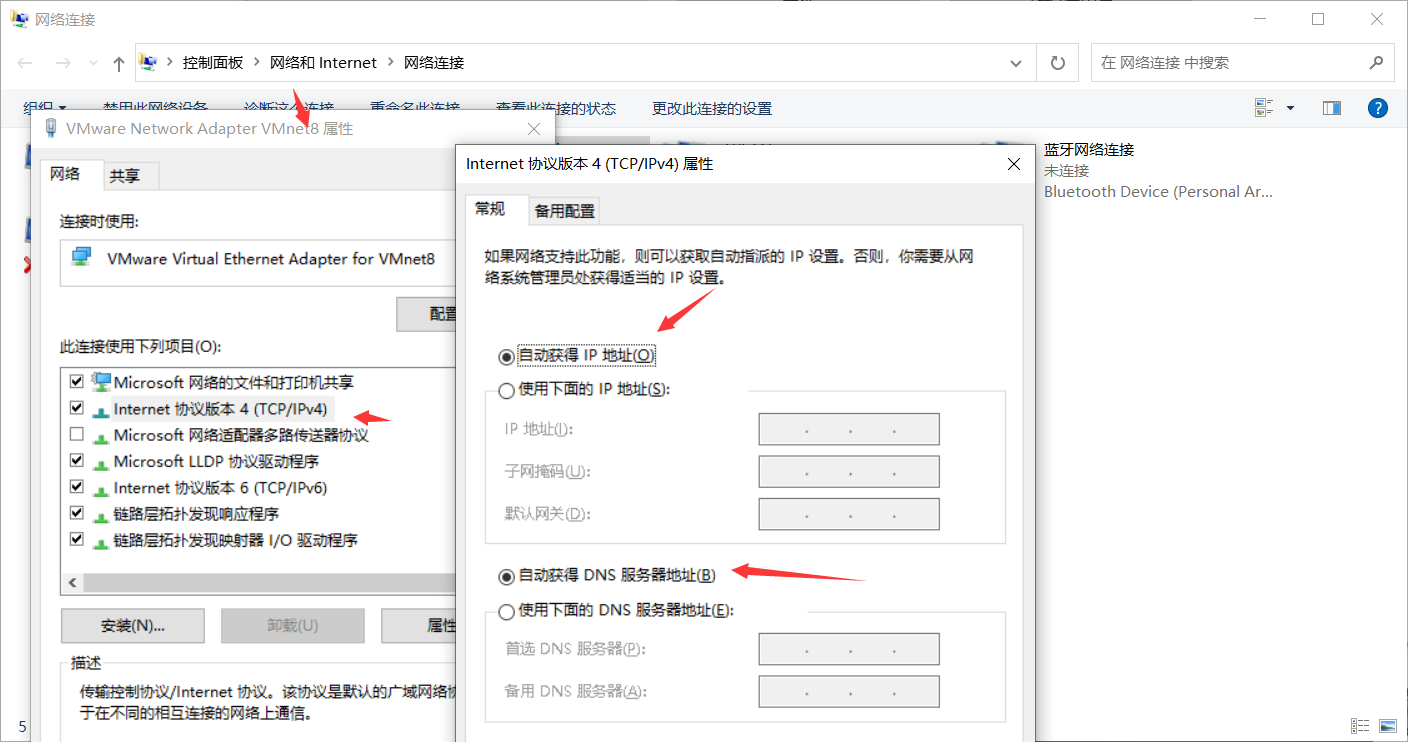The image size is (1408, 742).
Task: Open the recent locations chevron
Action: 94,63
